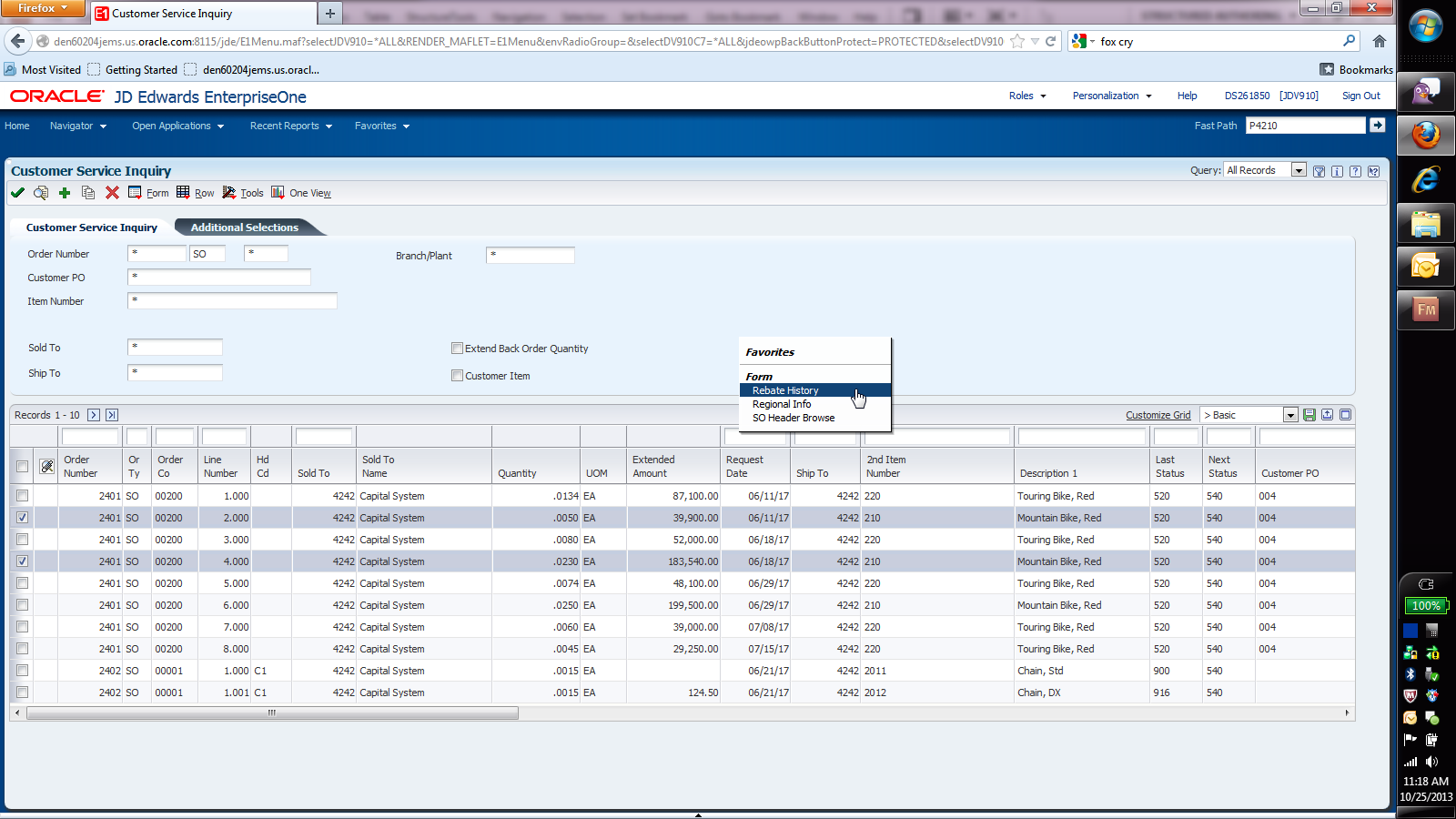Go to next grid page arrow
Image resolution: width=1456 pixels, height=819 pixels.
click(94, 415)
